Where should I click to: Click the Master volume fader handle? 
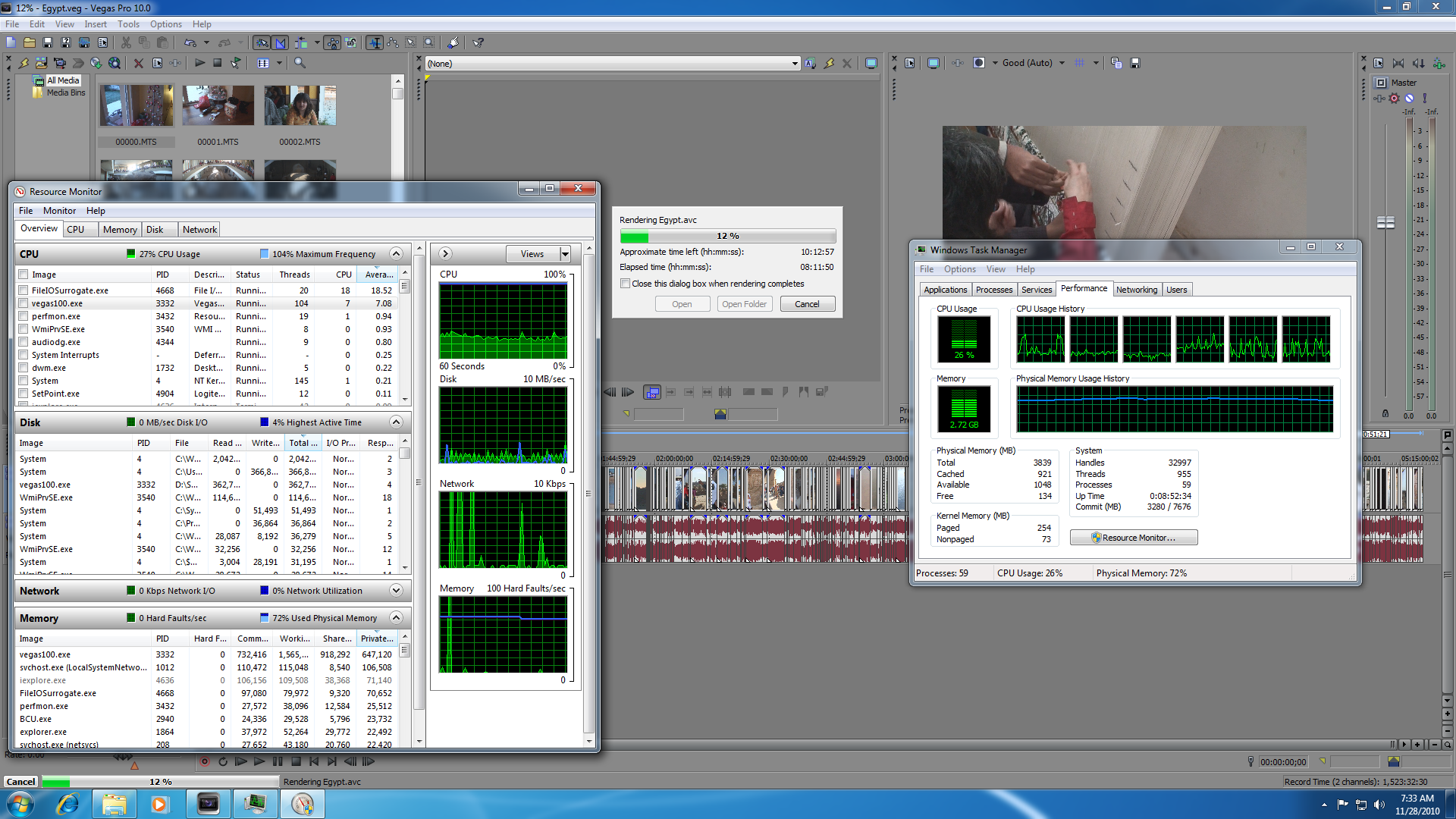[1385, 222]
